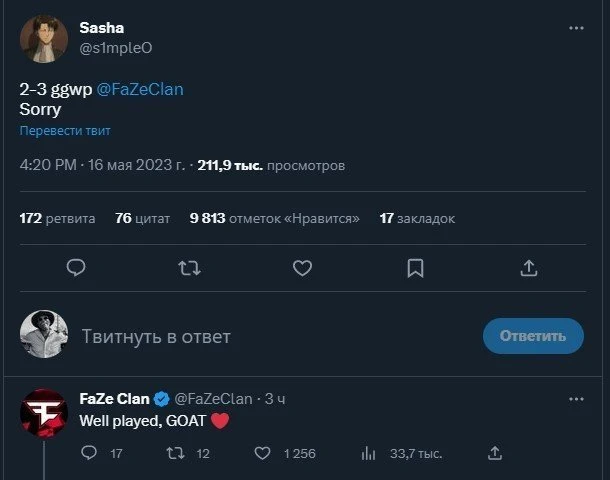This screenshot has height=480, width=610.
Task: Open more options on the FaZe Clan reply
Action: pos(576,399)
